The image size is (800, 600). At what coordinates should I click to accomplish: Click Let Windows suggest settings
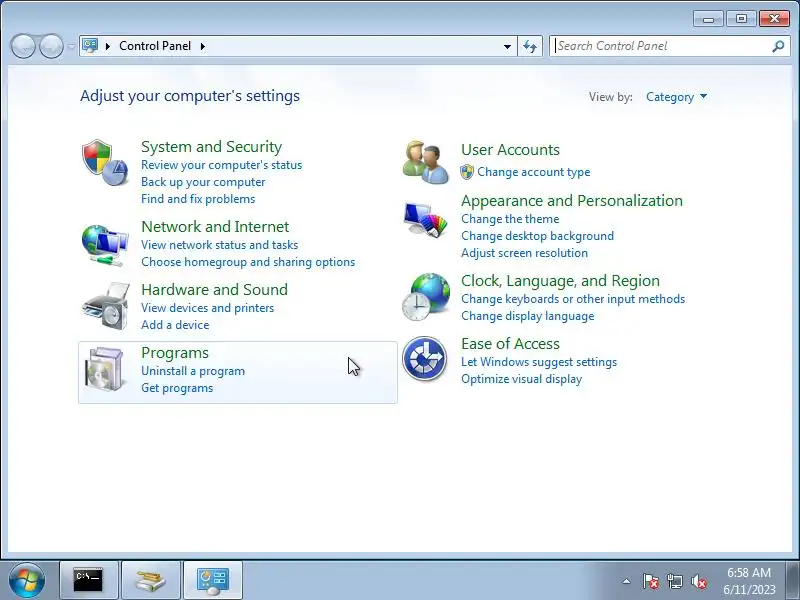click(539, 362)
